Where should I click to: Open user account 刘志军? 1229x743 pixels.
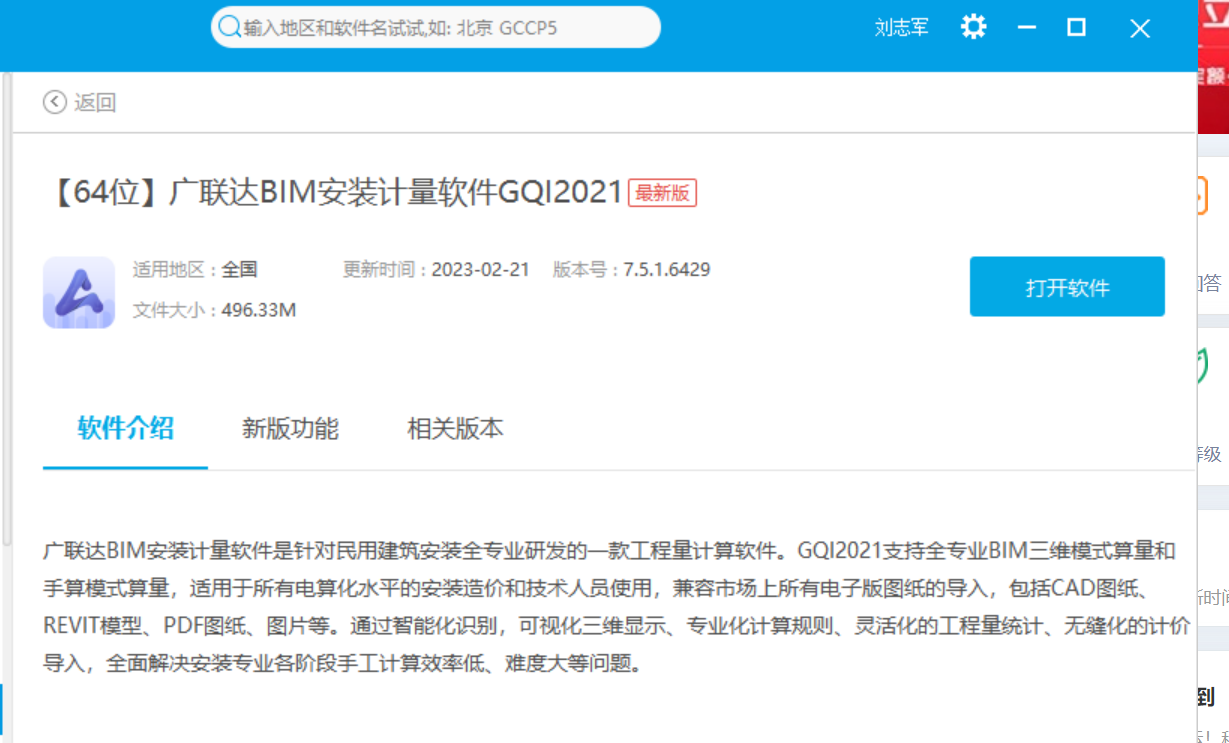[x=901, y=28]
